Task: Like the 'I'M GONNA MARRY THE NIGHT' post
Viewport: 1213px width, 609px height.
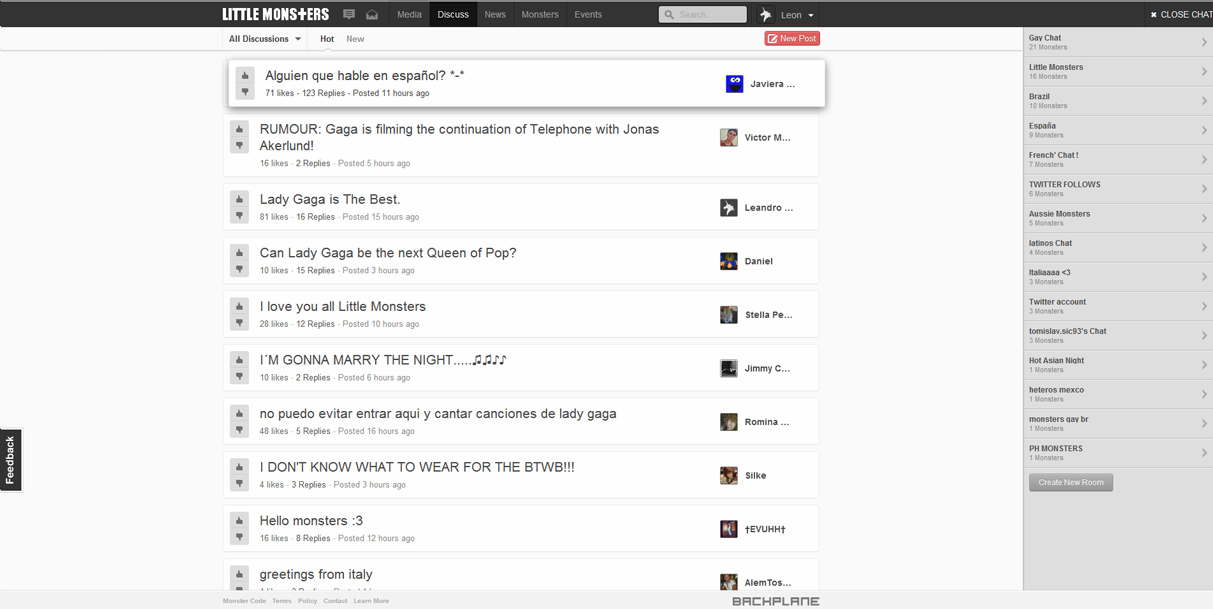Action: pyautogui.click(x=239, y=361)
